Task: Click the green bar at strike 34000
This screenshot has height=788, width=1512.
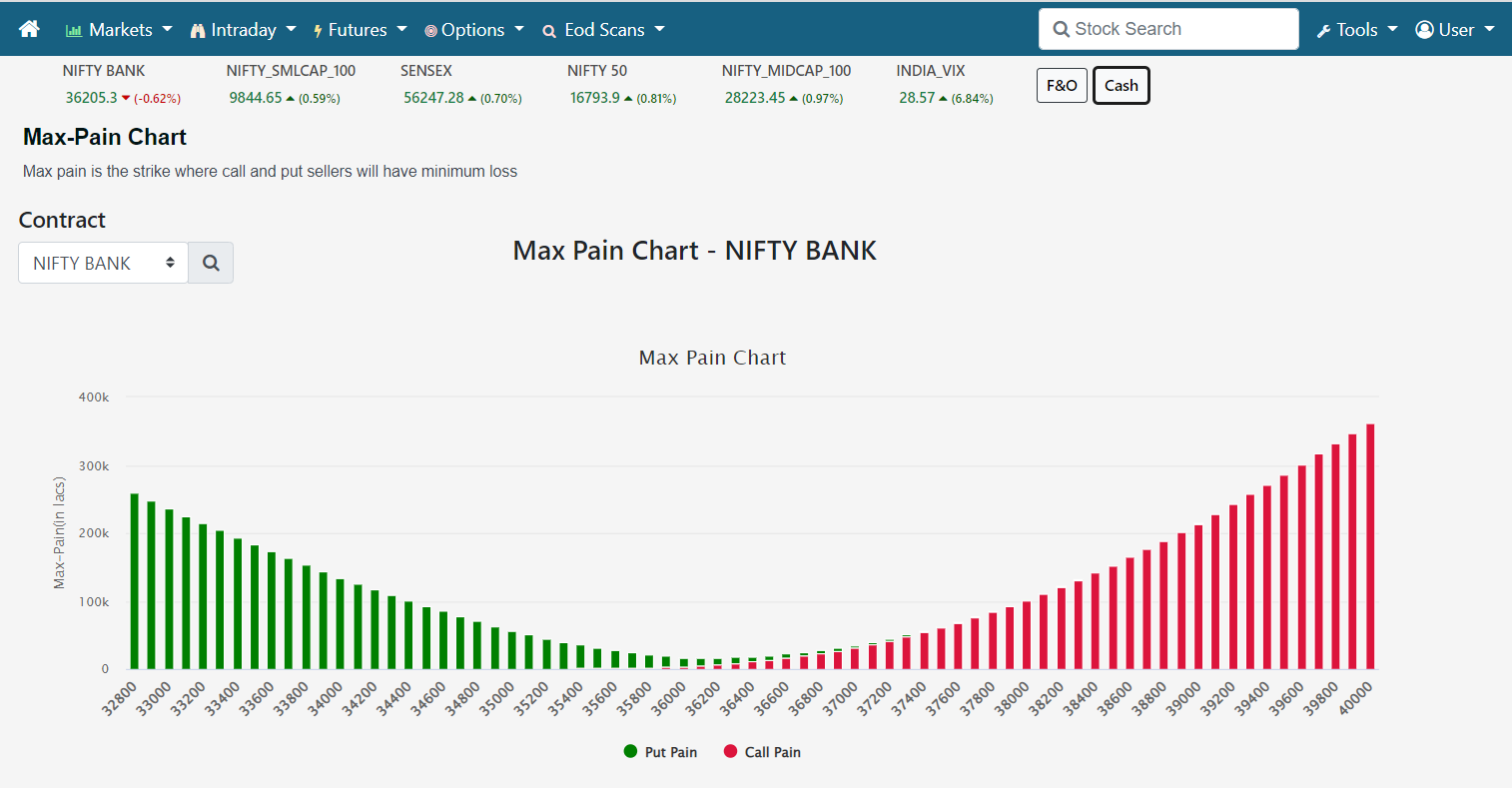Action: pos(340,624)
